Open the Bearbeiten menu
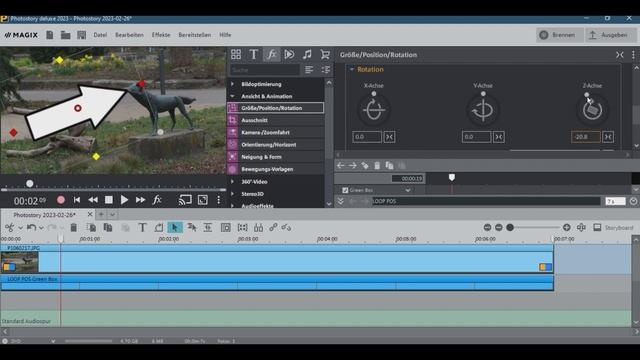This screenshot has width=640, height=360. pos(129,35)
